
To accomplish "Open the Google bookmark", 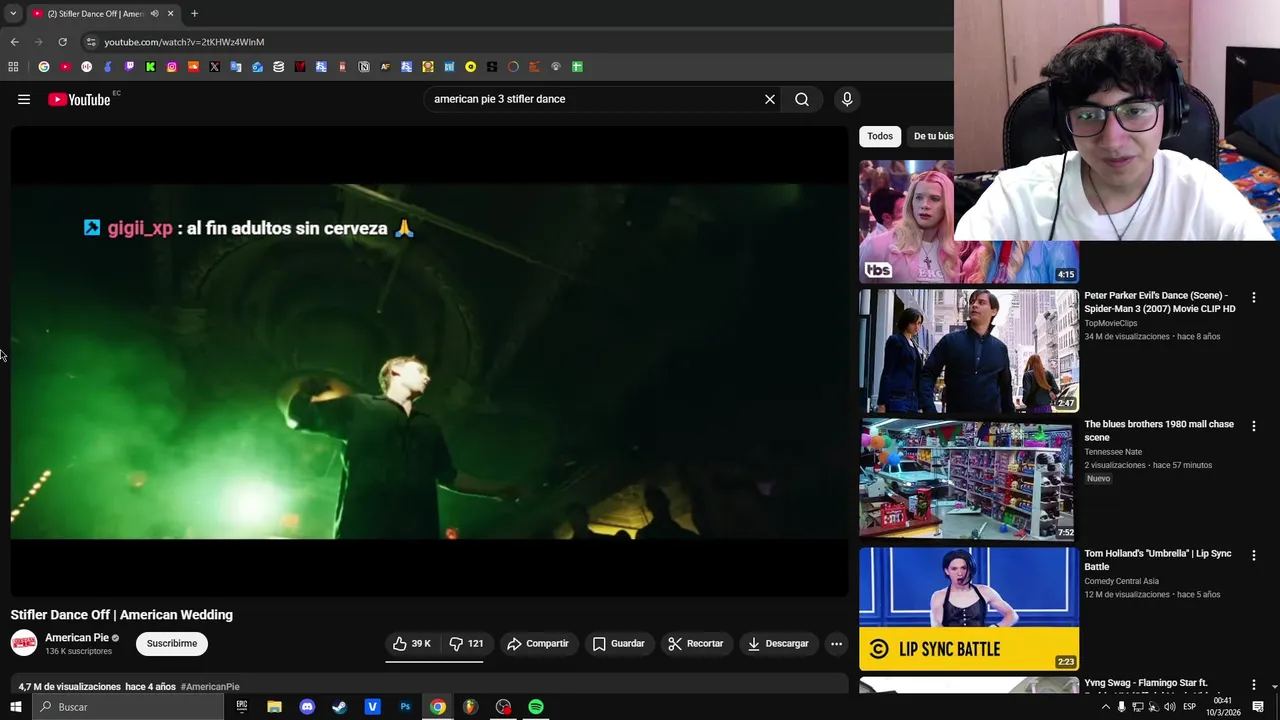I will coord(43,67).
